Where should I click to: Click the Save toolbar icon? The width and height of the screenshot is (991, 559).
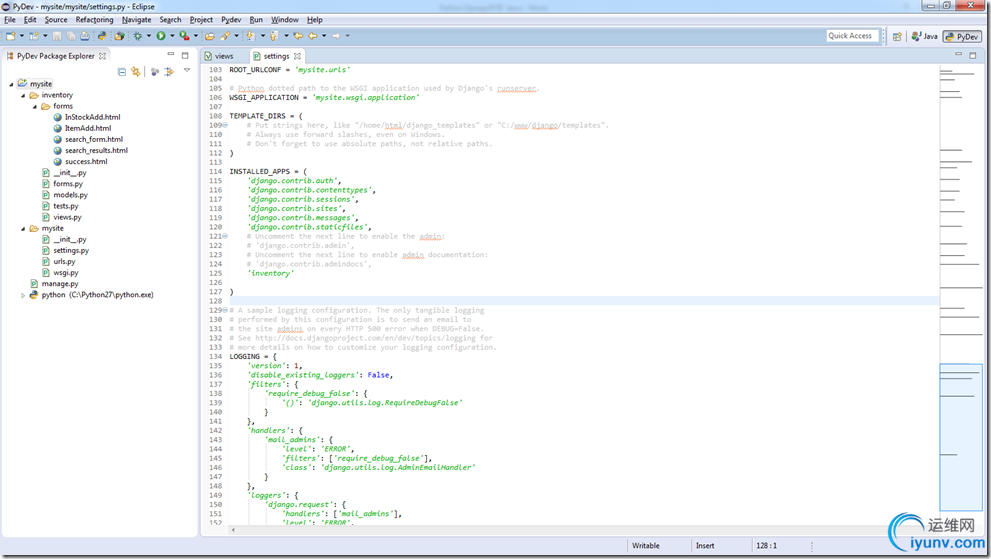57,36
